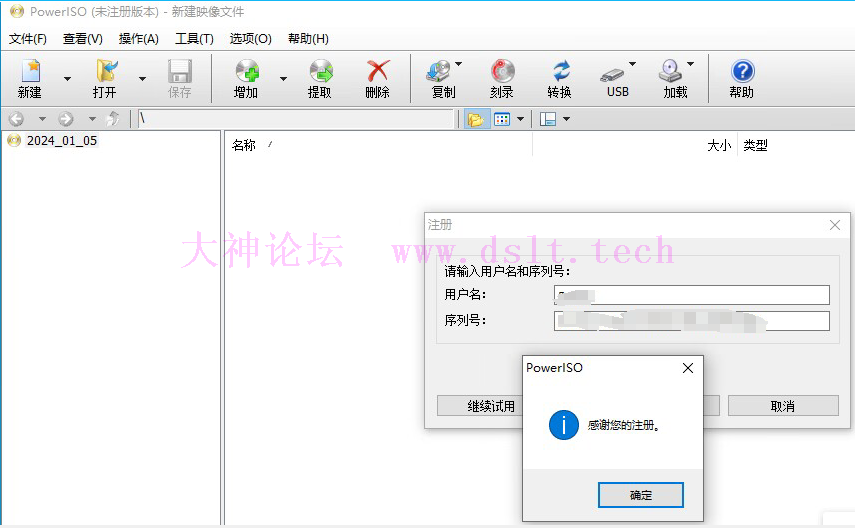Expand the dropdown arrow beside Add (增加)
The image size is (855, 528).
coord(283,78)
